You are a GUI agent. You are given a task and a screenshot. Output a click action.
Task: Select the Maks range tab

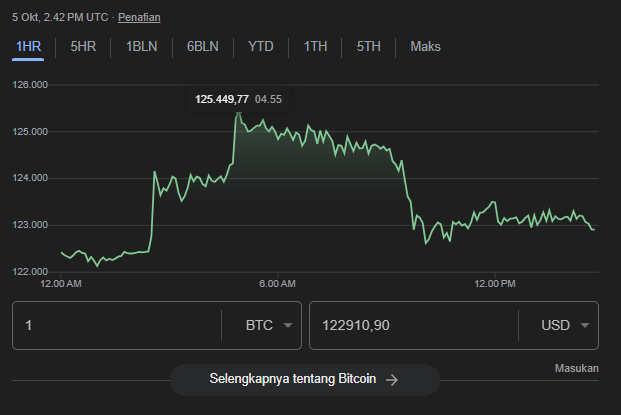click(425, 46)
